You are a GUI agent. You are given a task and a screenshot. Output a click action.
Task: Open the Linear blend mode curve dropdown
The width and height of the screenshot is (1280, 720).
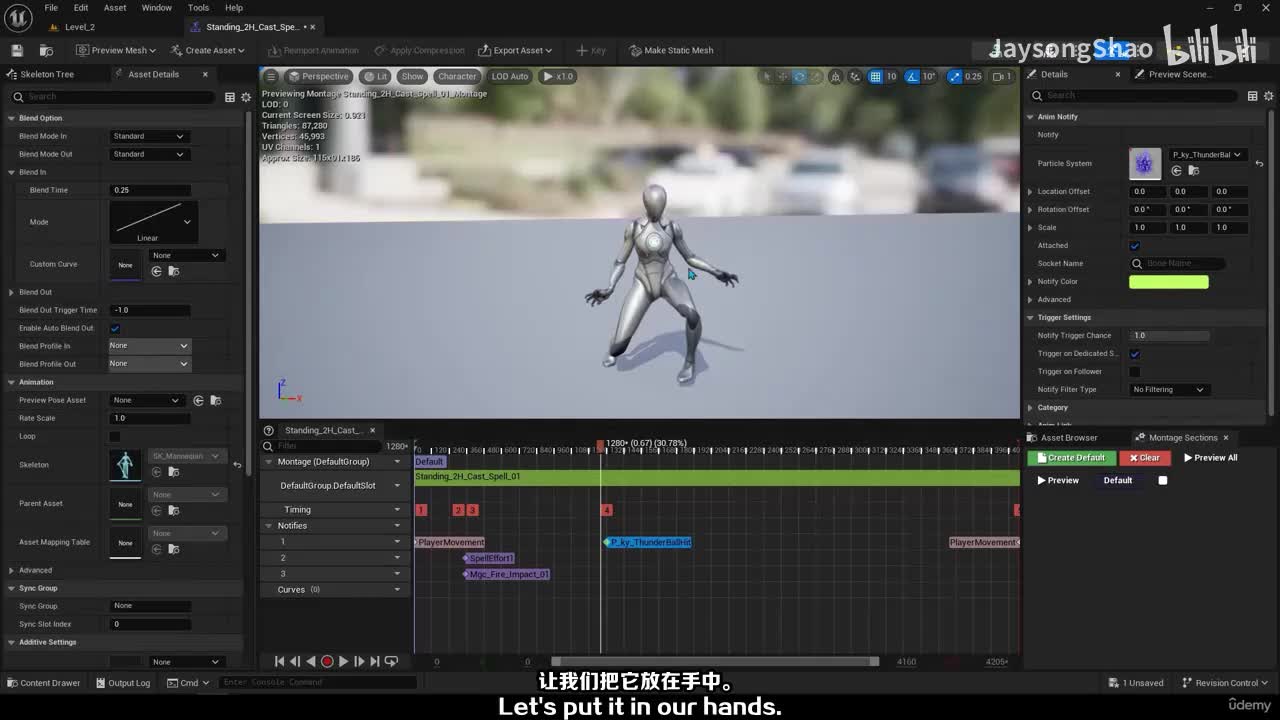point(153,222)
